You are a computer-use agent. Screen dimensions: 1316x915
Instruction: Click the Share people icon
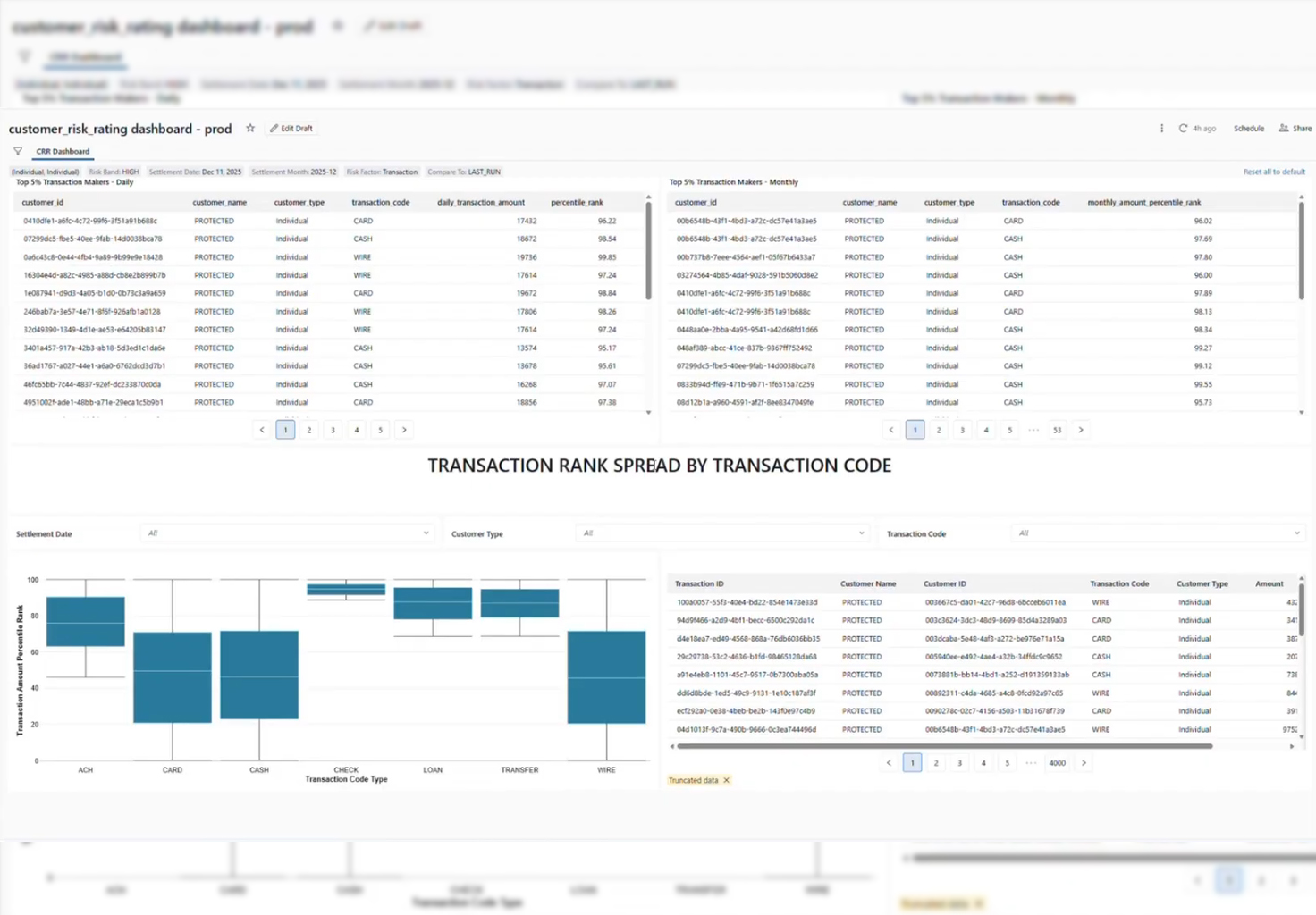click(x=1284, y=129)
